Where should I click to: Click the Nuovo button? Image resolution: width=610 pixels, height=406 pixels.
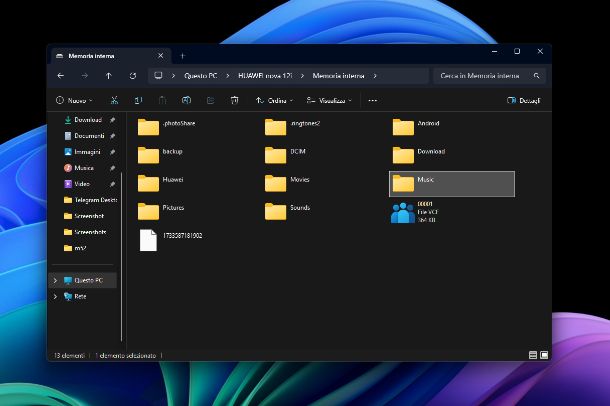click(74, 100)
